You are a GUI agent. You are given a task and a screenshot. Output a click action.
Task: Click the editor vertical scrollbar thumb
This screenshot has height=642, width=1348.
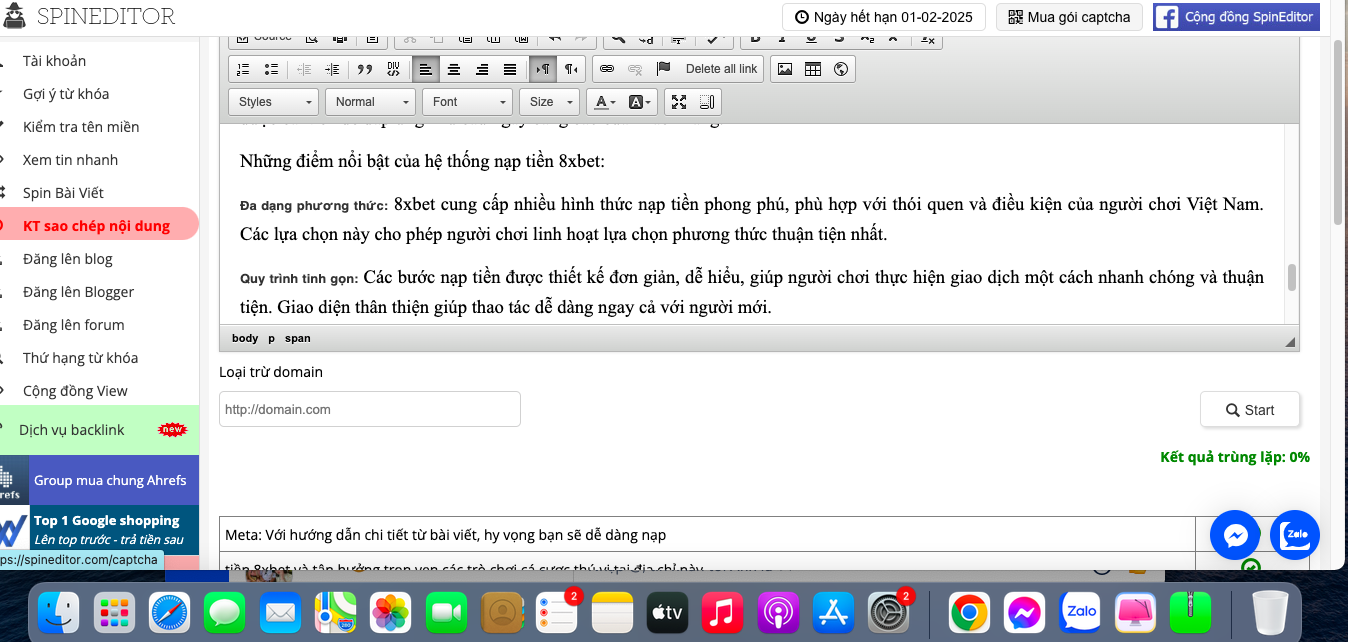tap(1291, 277)
